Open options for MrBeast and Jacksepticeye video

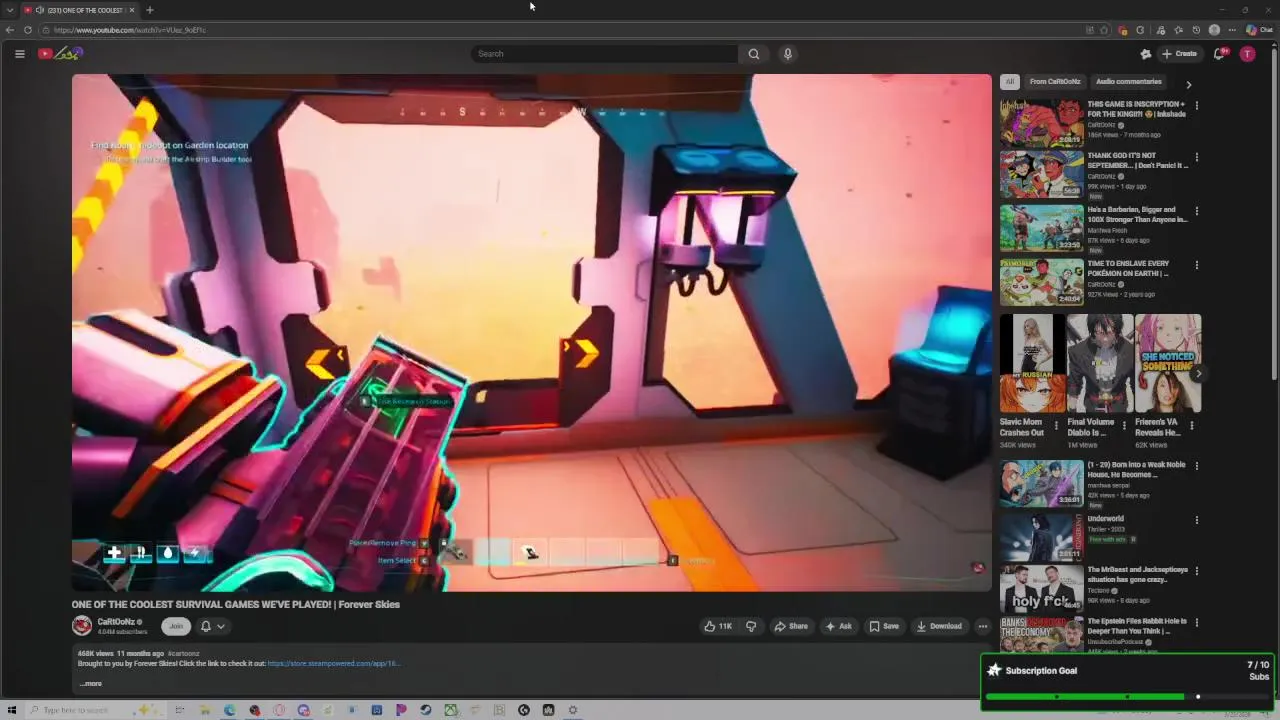1196,571
